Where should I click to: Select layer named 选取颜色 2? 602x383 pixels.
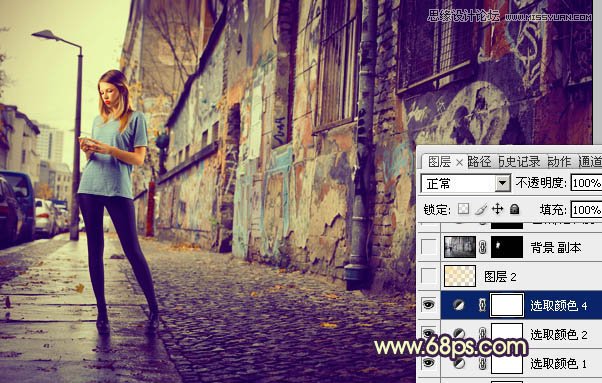(x=558, y=334)
